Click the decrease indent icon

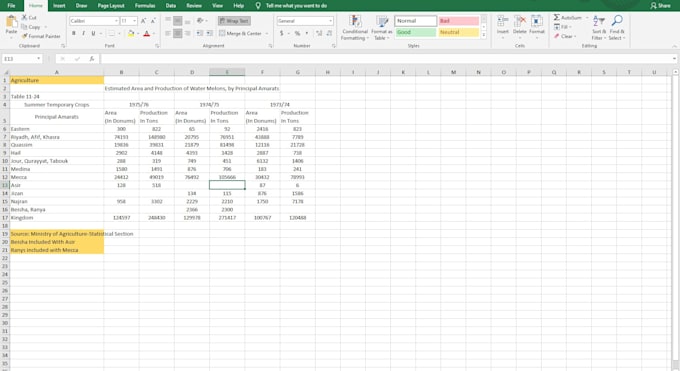click(x=199, y=33)
